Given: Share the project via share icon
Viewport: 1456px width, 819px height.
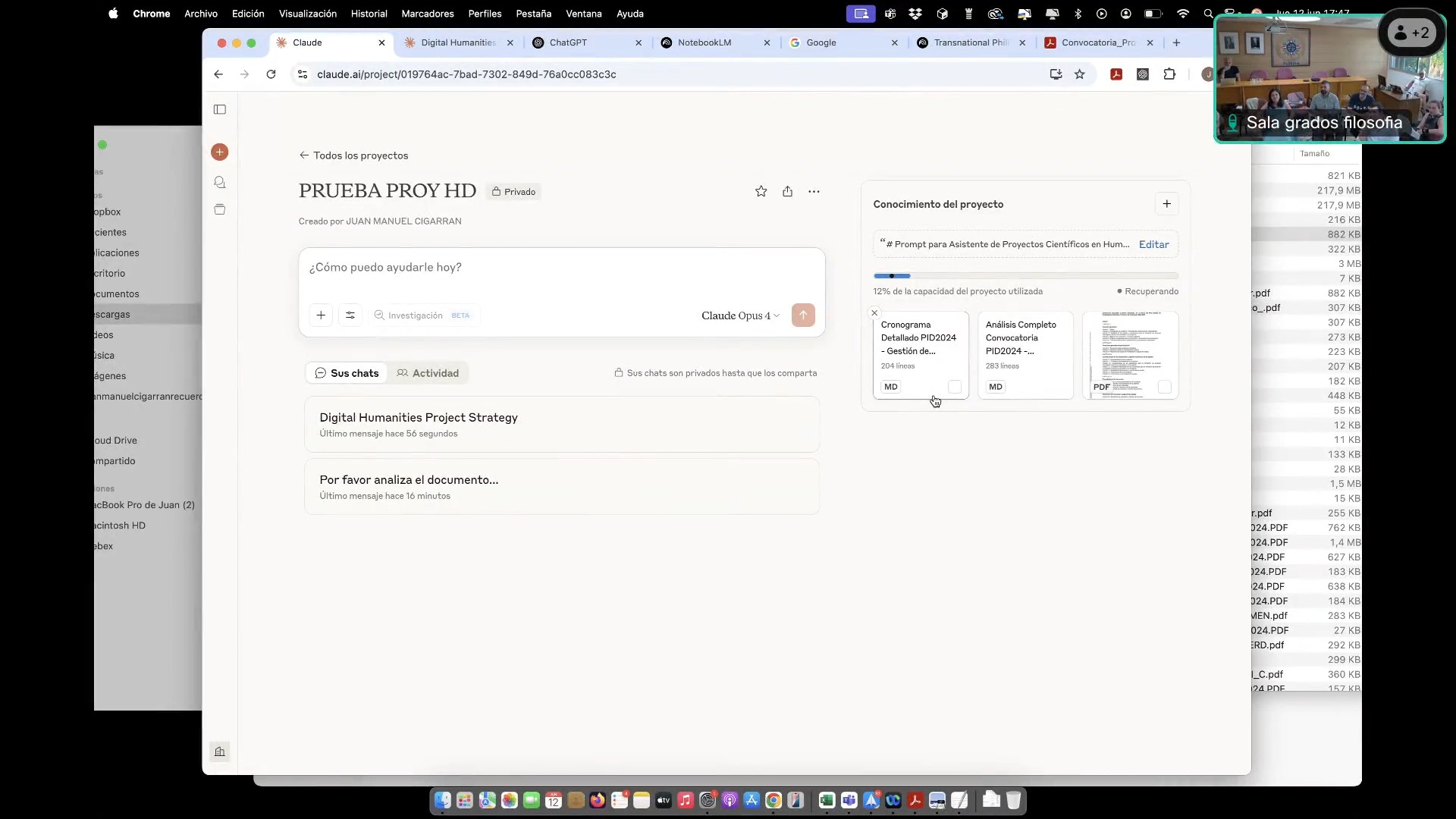Looking at the screenshot, I should point(788,192).
